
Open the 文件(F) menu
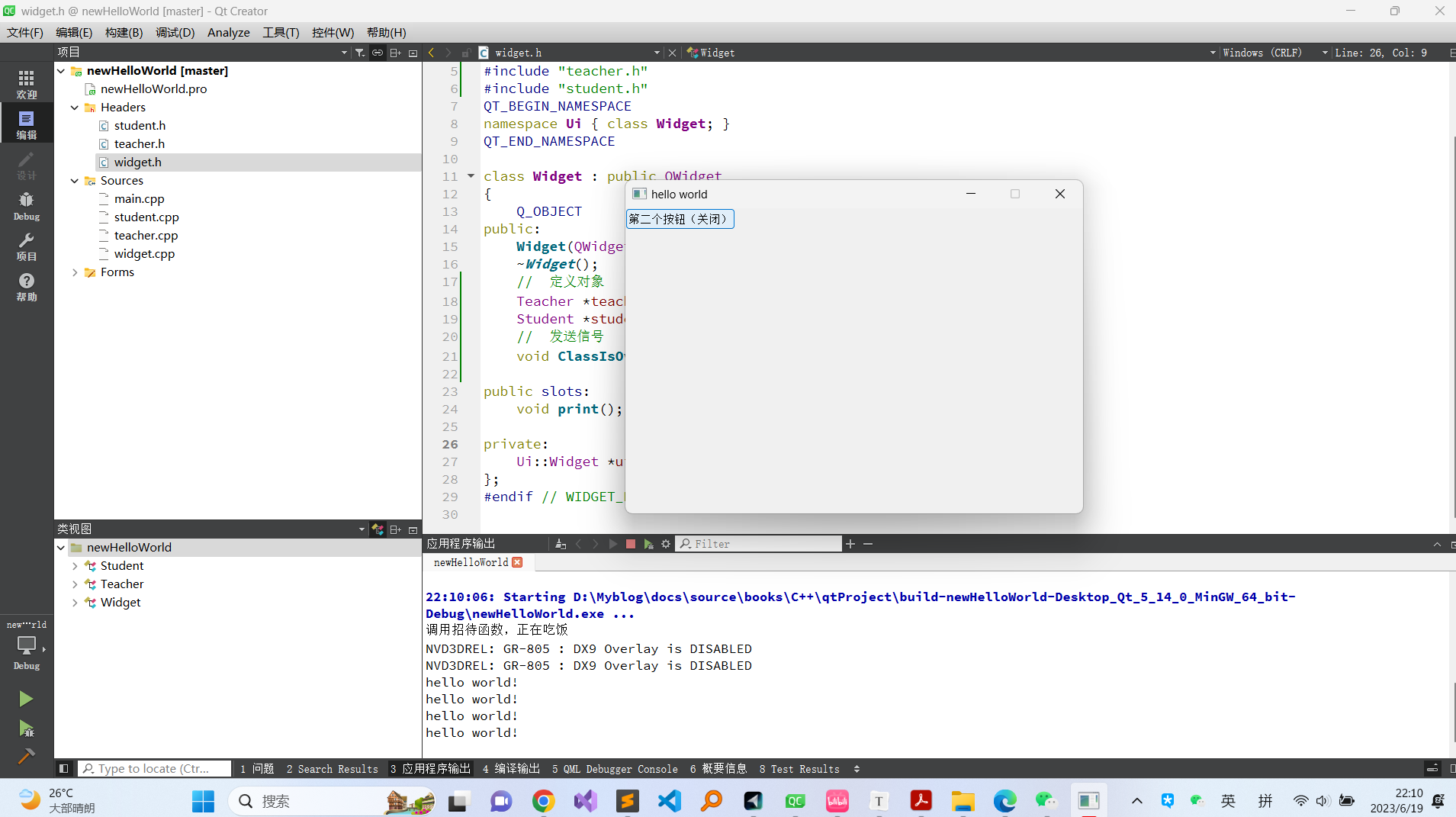[24, 32]
